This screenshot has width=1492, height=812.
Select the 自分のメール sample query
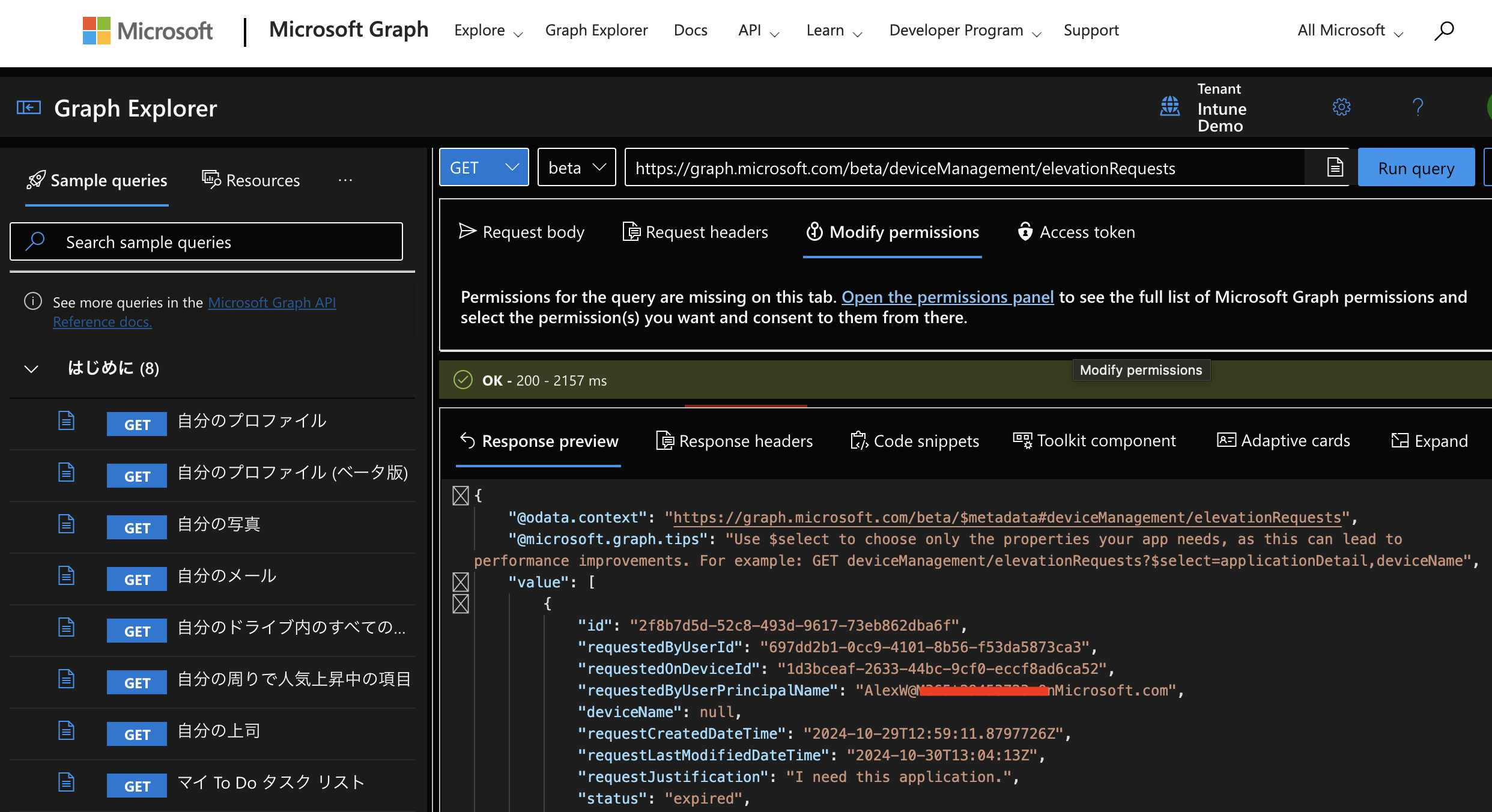[227, 577]
